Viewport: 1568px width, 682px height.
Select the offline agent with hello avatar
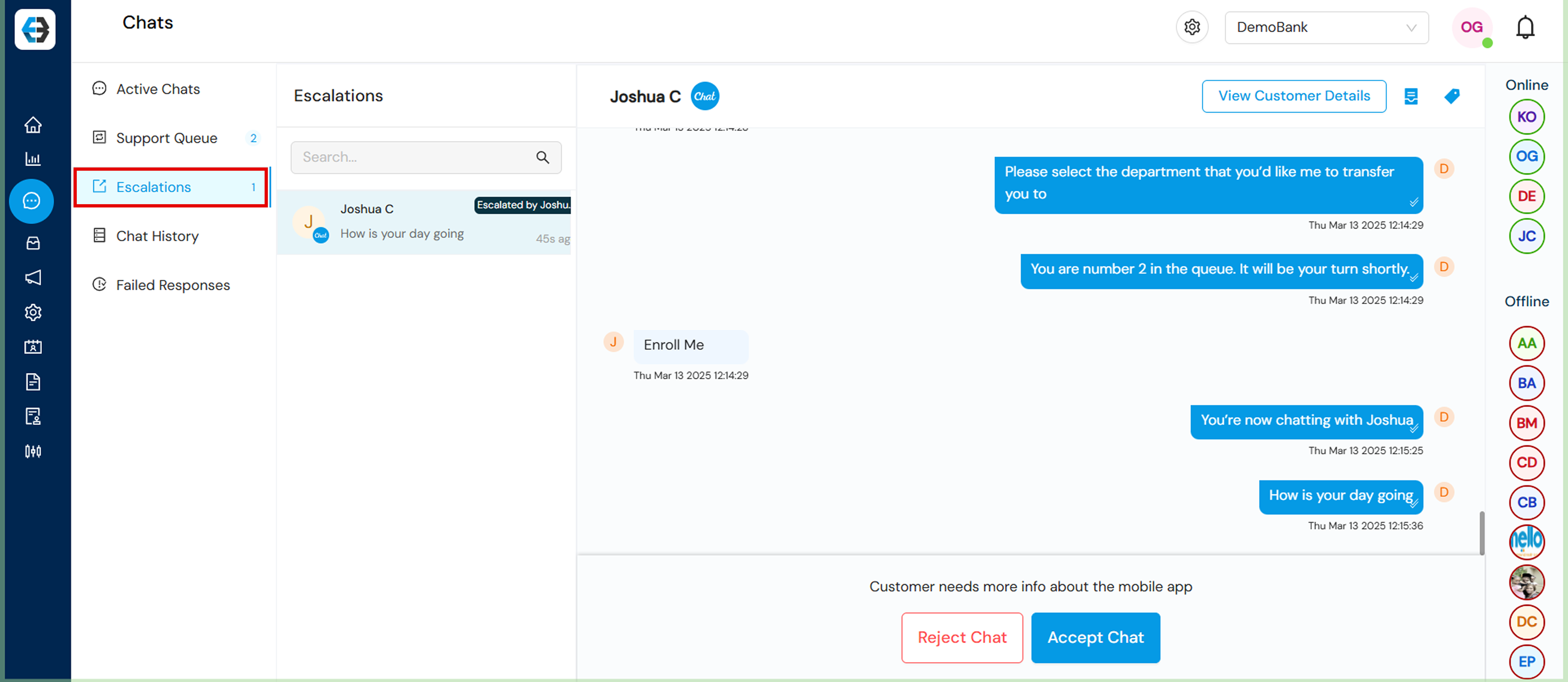tap(1527, 542)
